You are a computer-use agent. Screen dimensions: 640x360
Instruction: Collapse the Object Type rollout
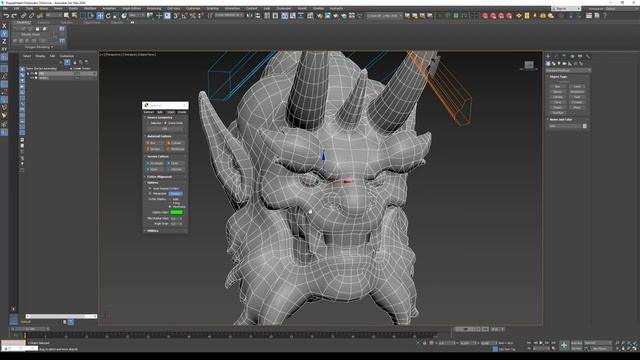[x=558, y=76]
